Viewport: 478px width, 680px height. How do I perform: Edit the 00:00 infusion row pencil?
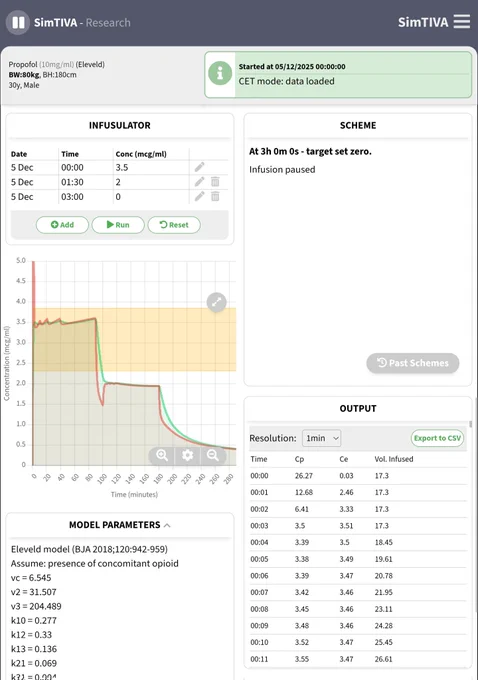[200, 167]
